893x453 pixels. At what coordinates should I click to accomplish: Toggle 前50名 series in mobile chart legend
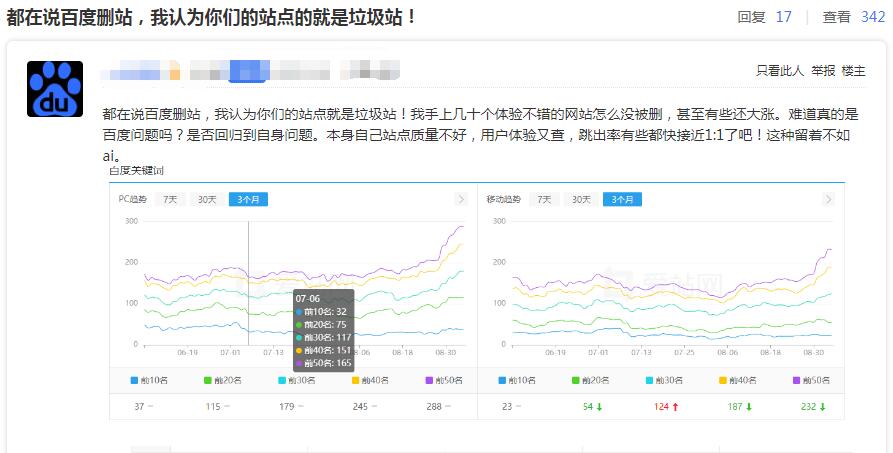tap(812, 380)
